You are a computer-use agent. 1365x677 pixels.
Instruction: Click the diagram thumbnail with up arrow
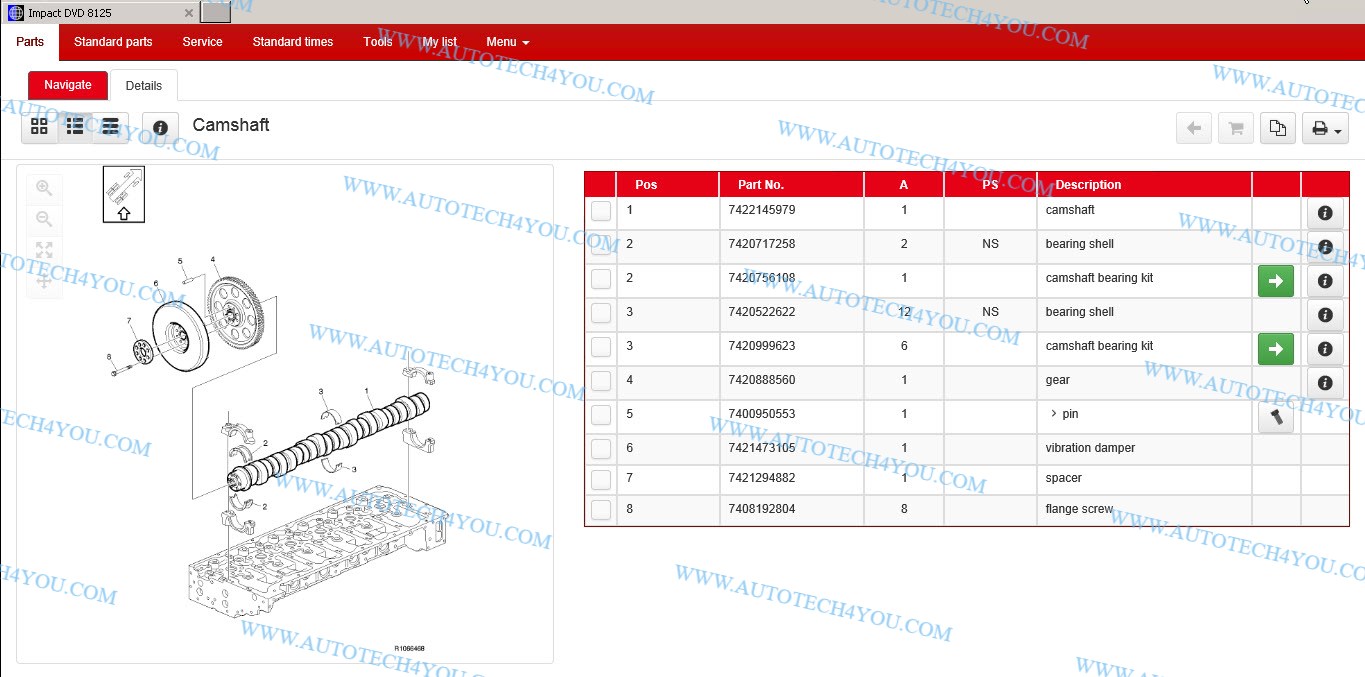(x=124, y=194)
